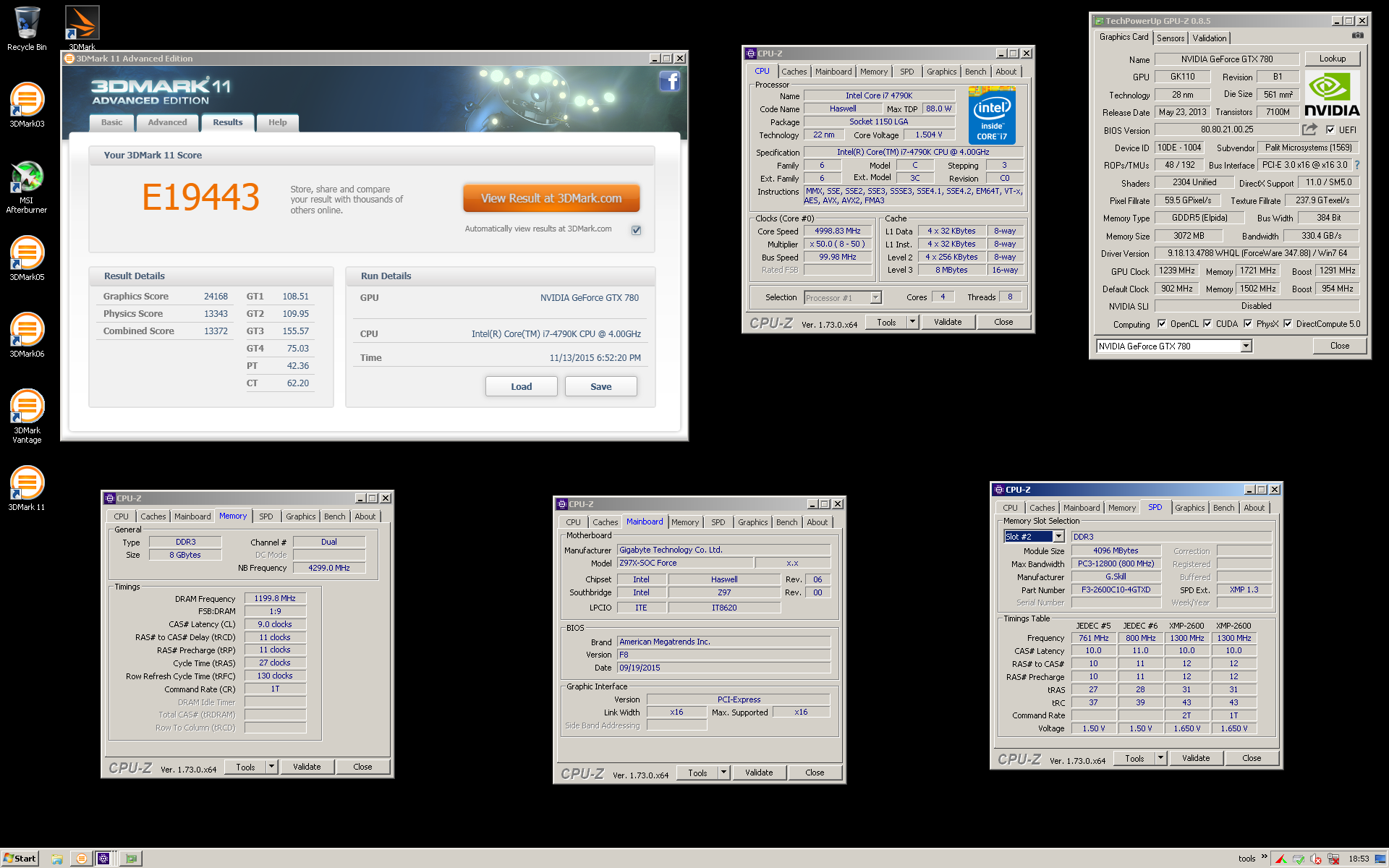This screenshot has height=868, width=1389.
Task: Click the MSI Afterburner tray icon
Action: pyautogui.click(x=1280, y=859)
